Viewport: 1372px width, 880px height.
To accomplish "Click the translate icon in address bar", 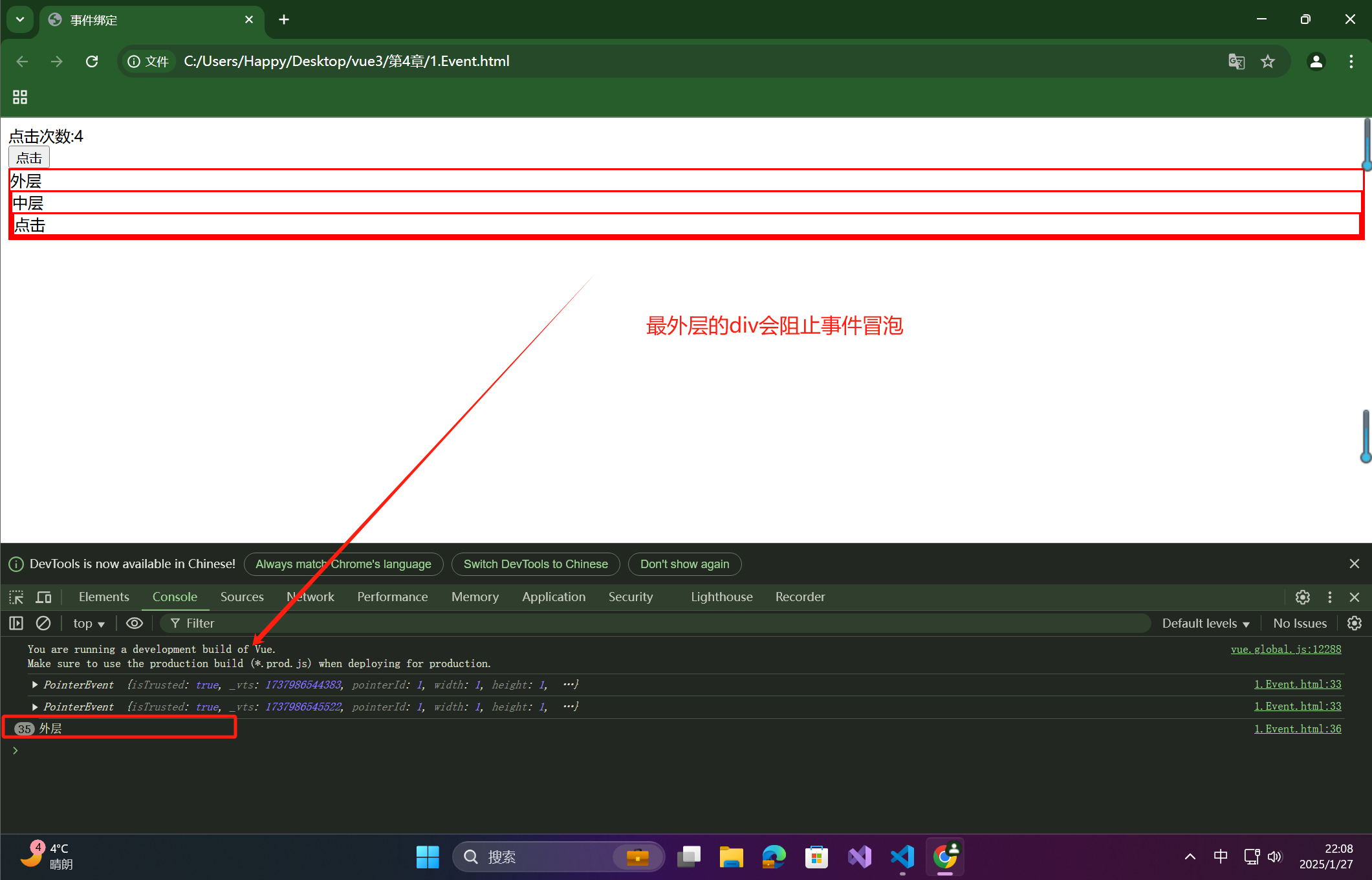I will 1236,61.
